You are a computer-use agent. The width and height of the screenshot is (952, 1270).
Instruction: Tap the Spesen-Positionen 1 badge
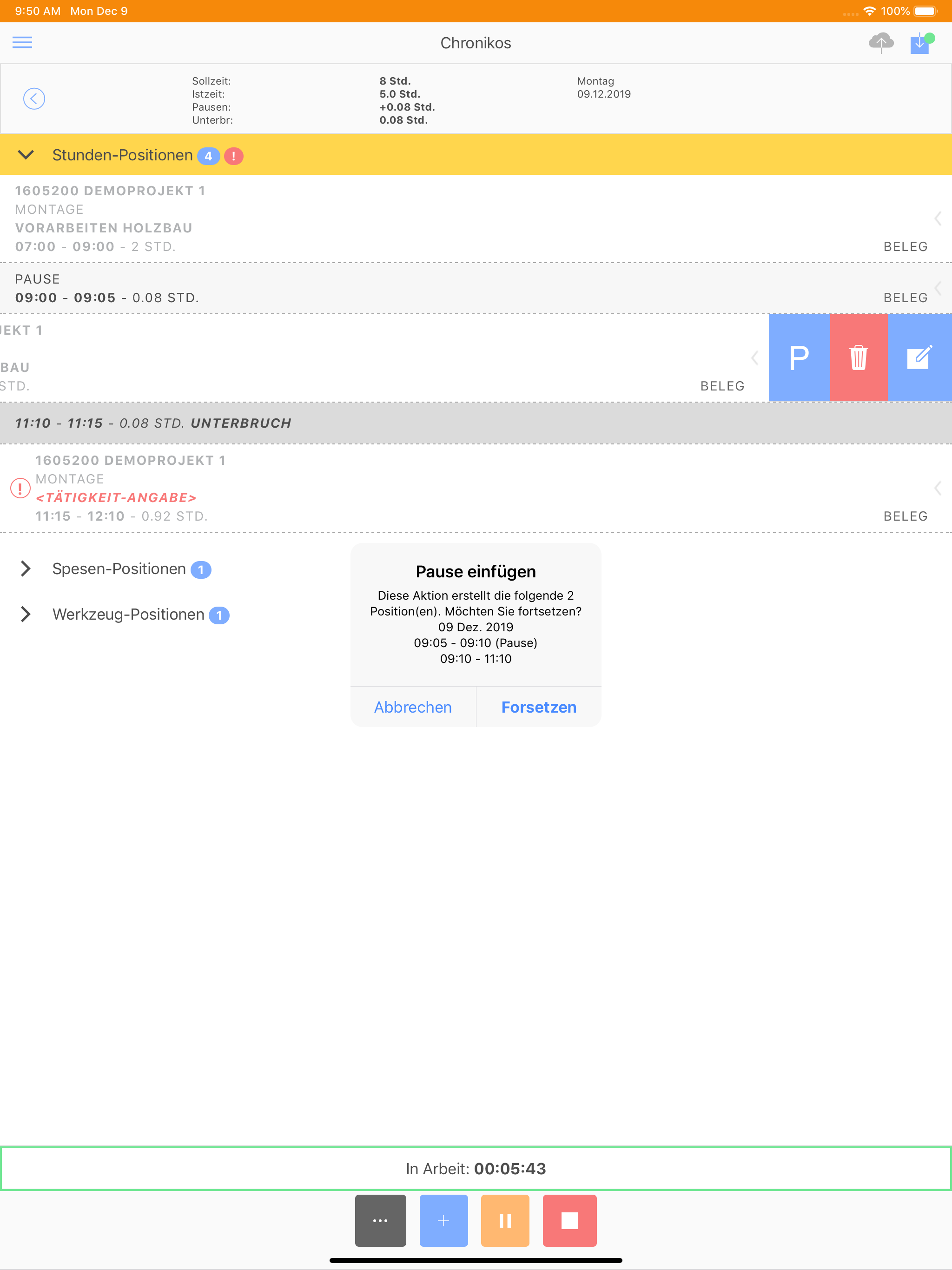point(201,569)
